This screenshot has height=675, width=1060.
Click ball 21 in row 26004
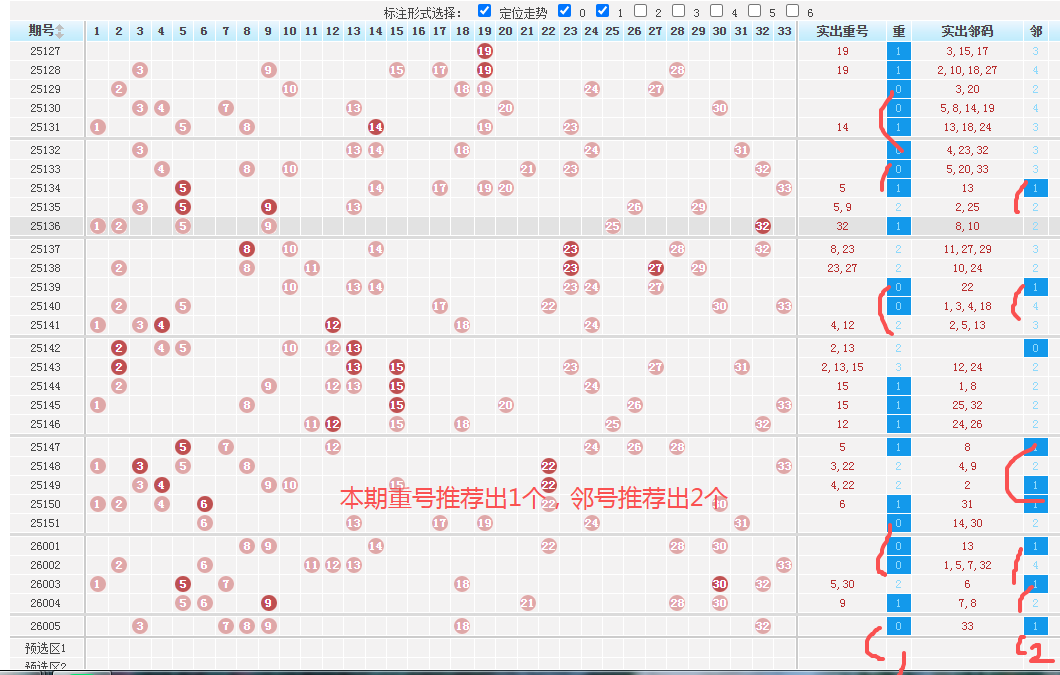[527, 603]
